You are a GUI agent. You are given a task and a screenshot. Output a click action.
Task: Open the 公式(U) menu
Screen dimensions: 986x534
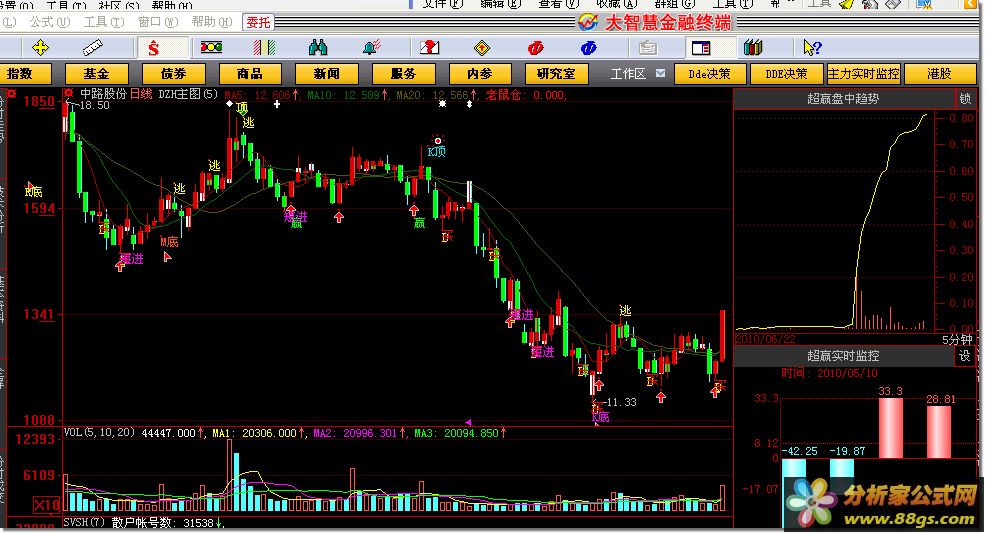tap(50, 22)
